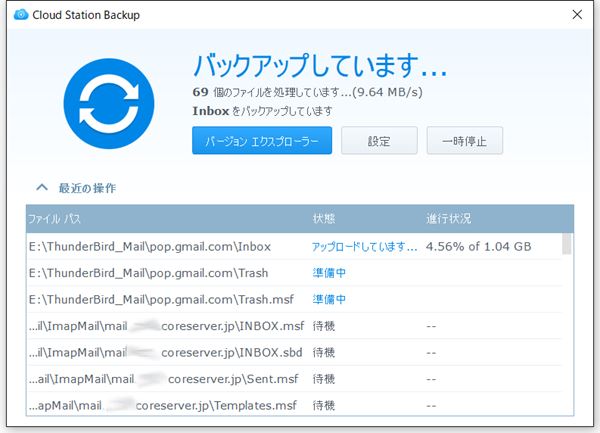Click the 状態 column header

coord(324,218)
